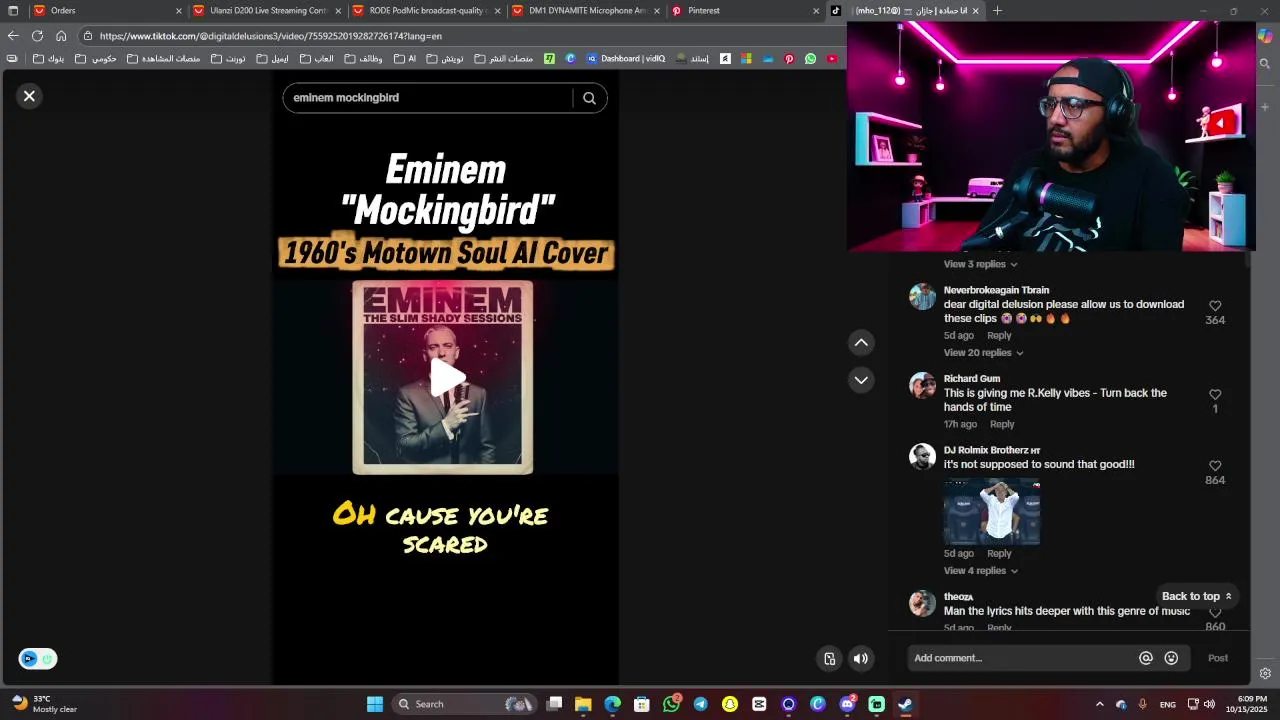
Task: Click the Post comment button
Action: (x=1217, y=658)
